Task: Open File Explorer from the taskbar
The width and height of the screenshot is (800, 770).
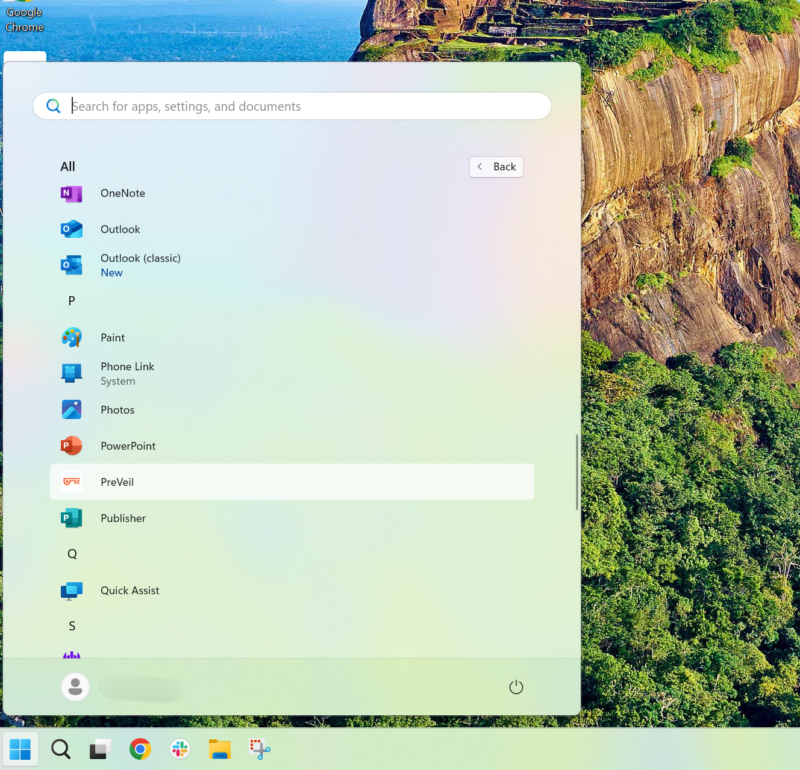Action: [220, 748]
